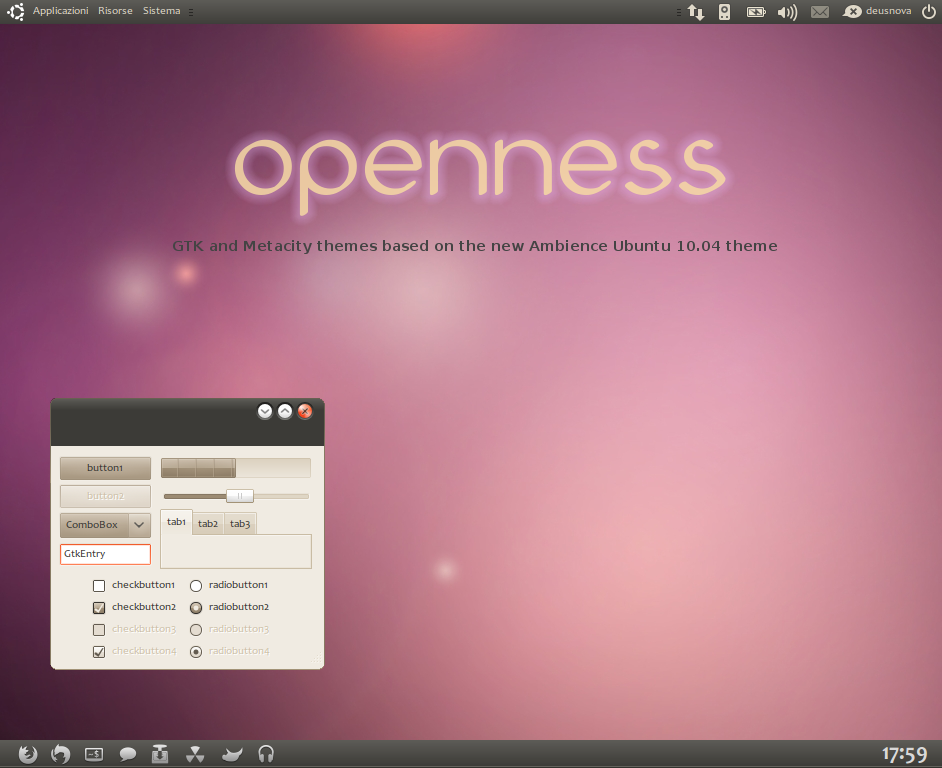Click the disabled checkbutton4 checkbox
The height and width of the screenshot is (768, 942).
click(x=99, y=651)
